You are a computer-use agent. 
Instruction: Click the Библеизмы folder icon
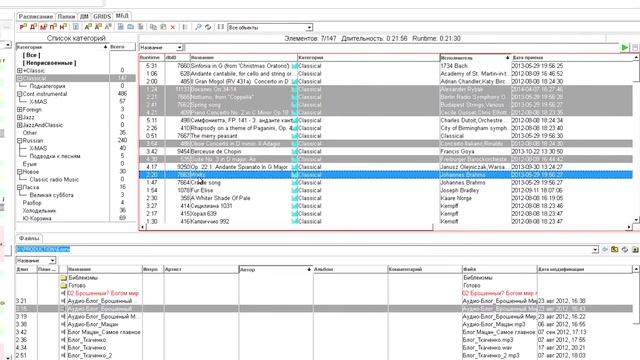coord(64,278)
